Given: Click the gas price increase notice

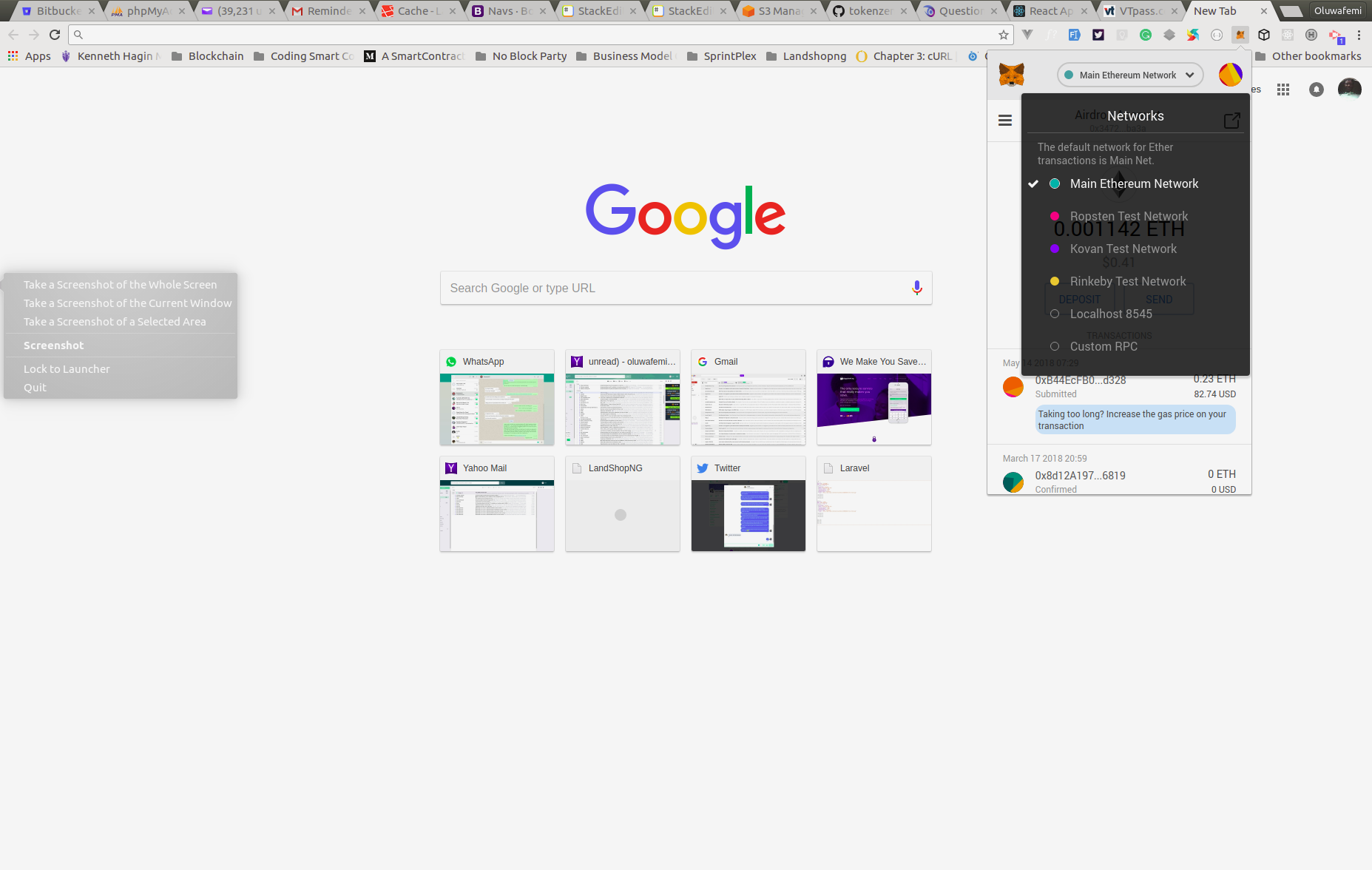Looking at the screenshot, I should (1135, 420).
